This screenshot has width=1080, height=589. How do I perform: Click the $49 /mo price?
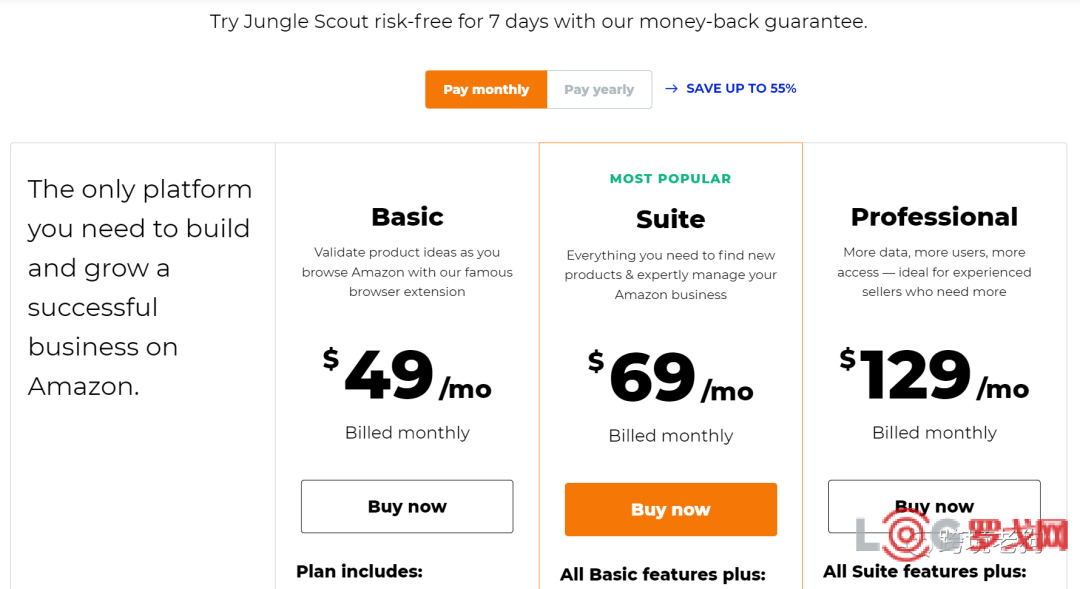(x=407, y=374)
